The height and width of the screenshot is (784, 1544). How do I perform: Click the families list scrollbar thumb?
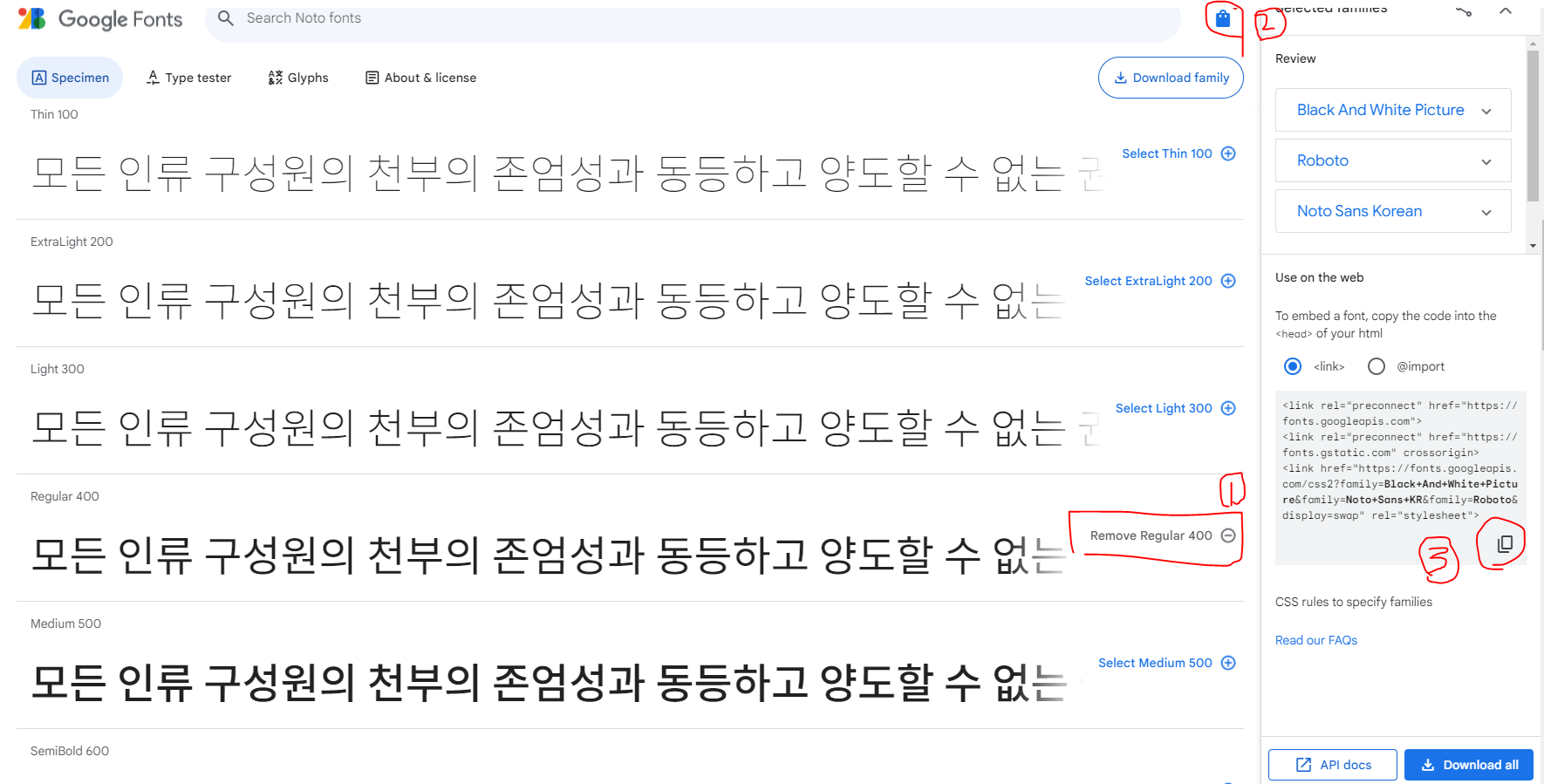pos(1533,126)
